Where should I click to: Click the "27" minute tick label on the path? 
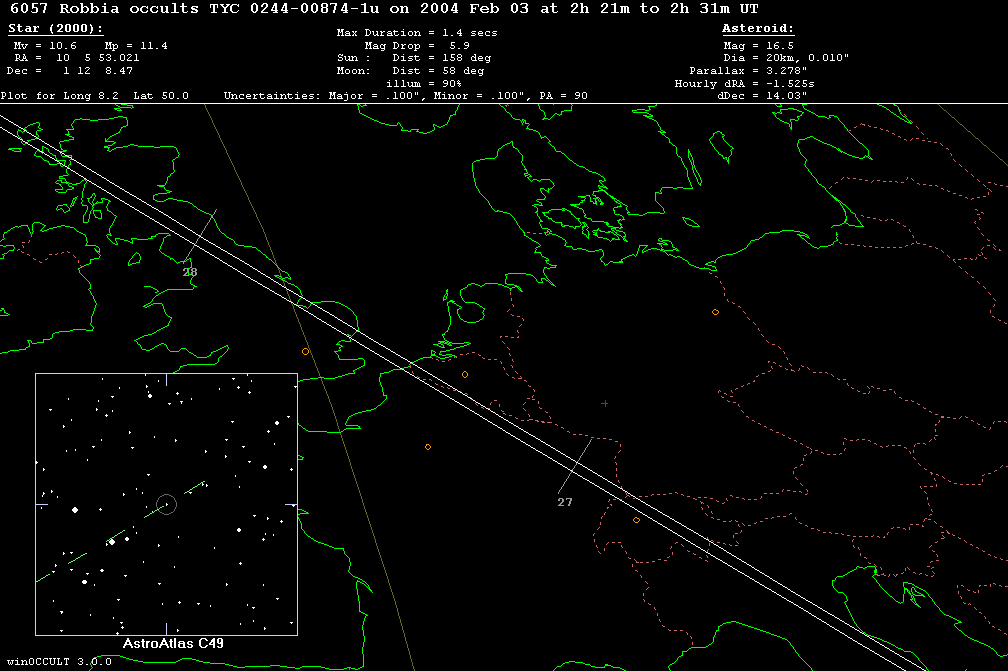[565, 502]
